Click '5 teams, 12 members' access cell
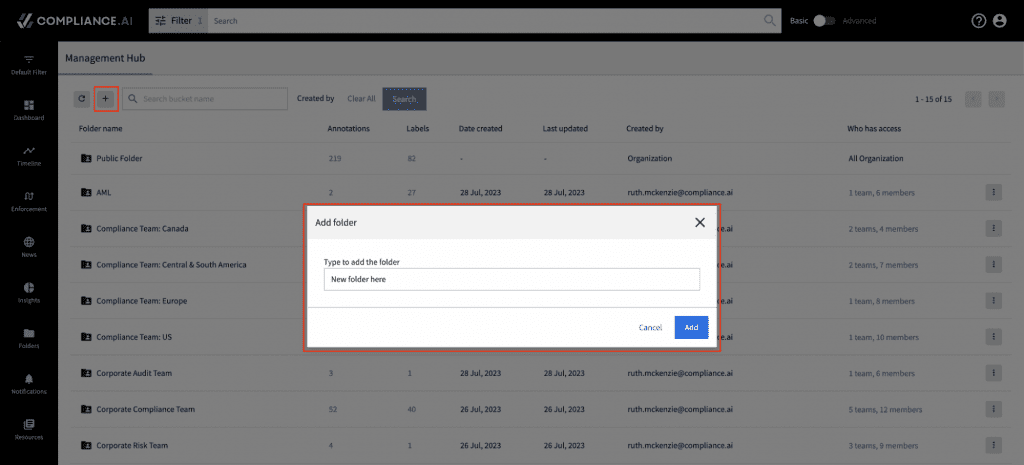Image resolution: width=1024 pixels, height=465 pixels. point(885,409)
